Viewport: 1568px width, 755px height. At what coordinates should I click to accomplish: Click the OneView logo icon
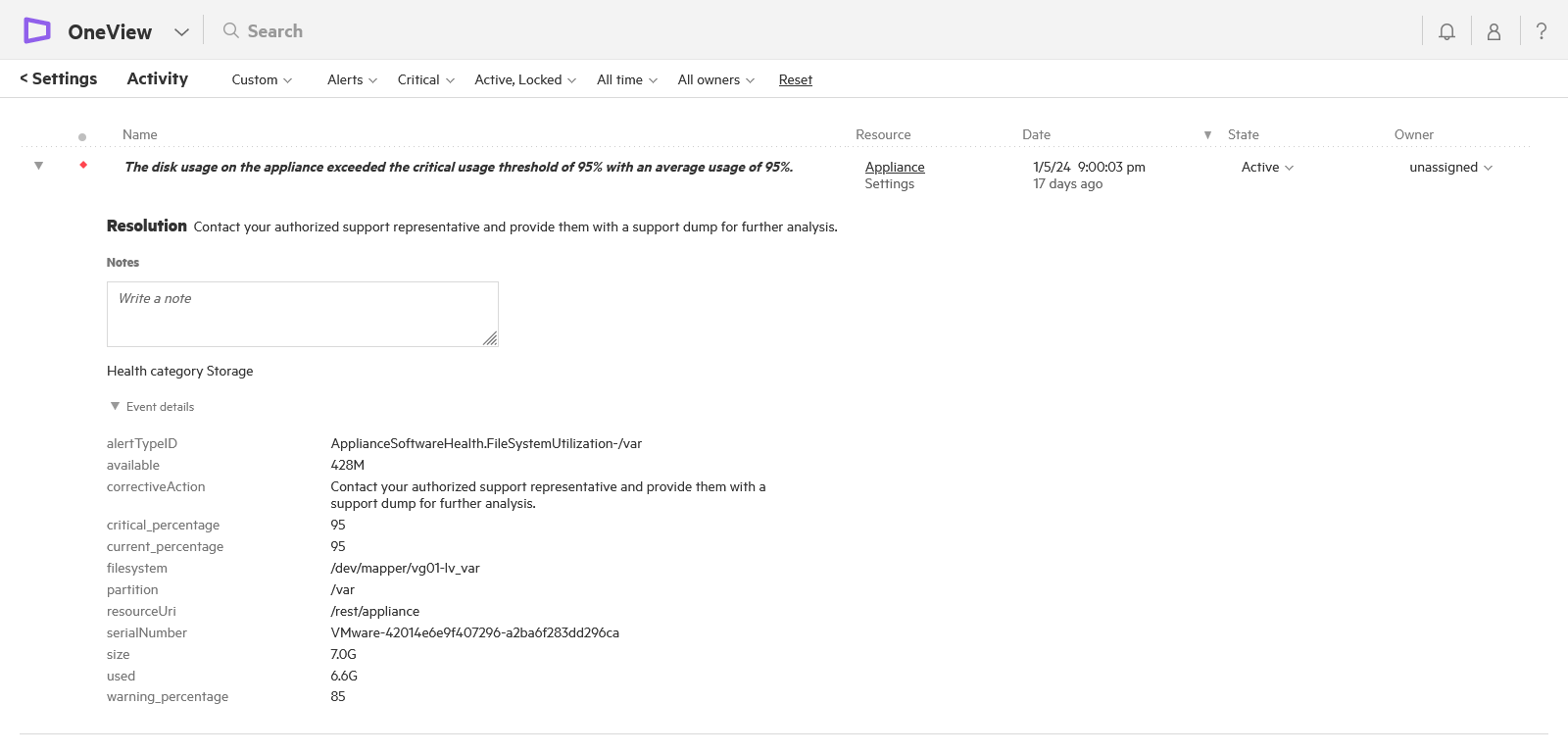(x=37, y=30)
